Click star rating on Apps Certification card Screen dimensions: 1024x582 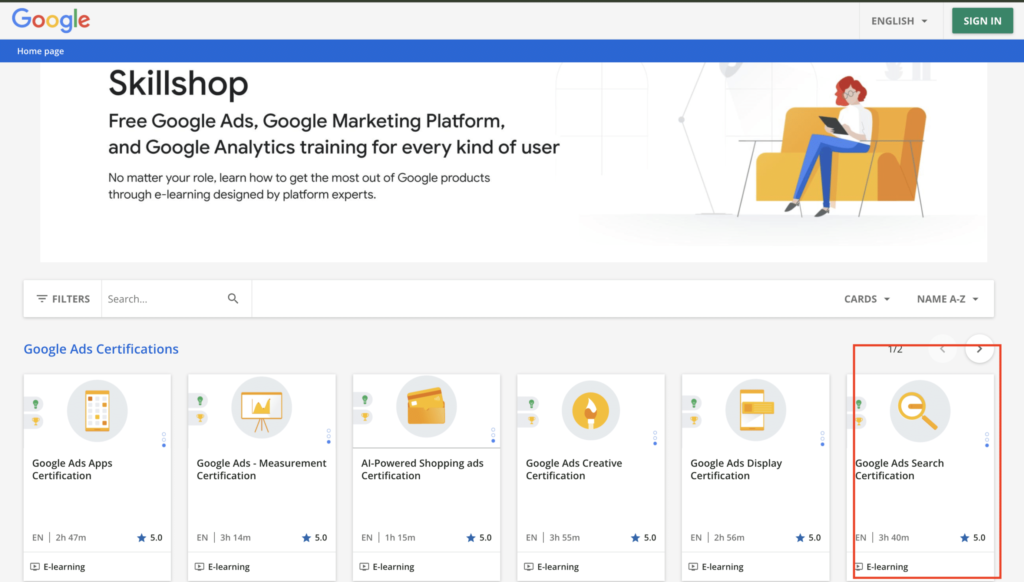point(150,538)
